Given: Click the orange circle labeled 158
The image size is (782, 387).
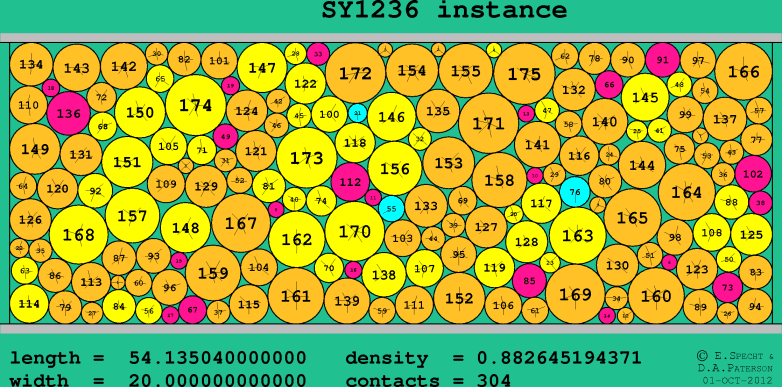Looking at the screenshot, I should click(x=499, y=180).
